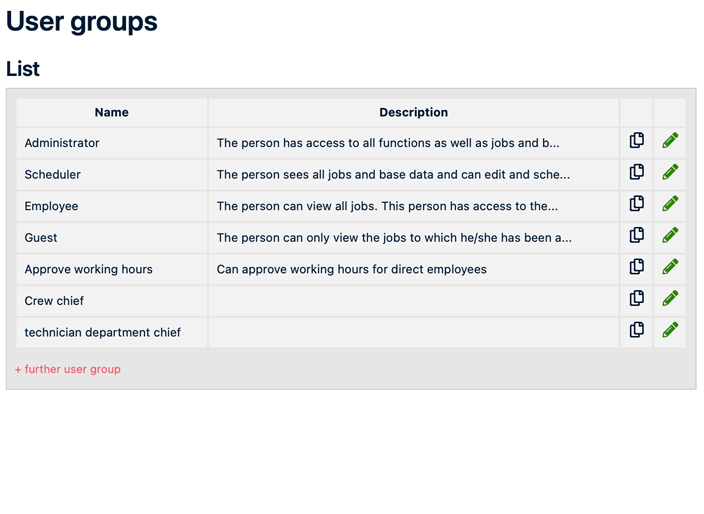Edit the Approve working hours group
The image size is (704, 514).
coord(670,268)
